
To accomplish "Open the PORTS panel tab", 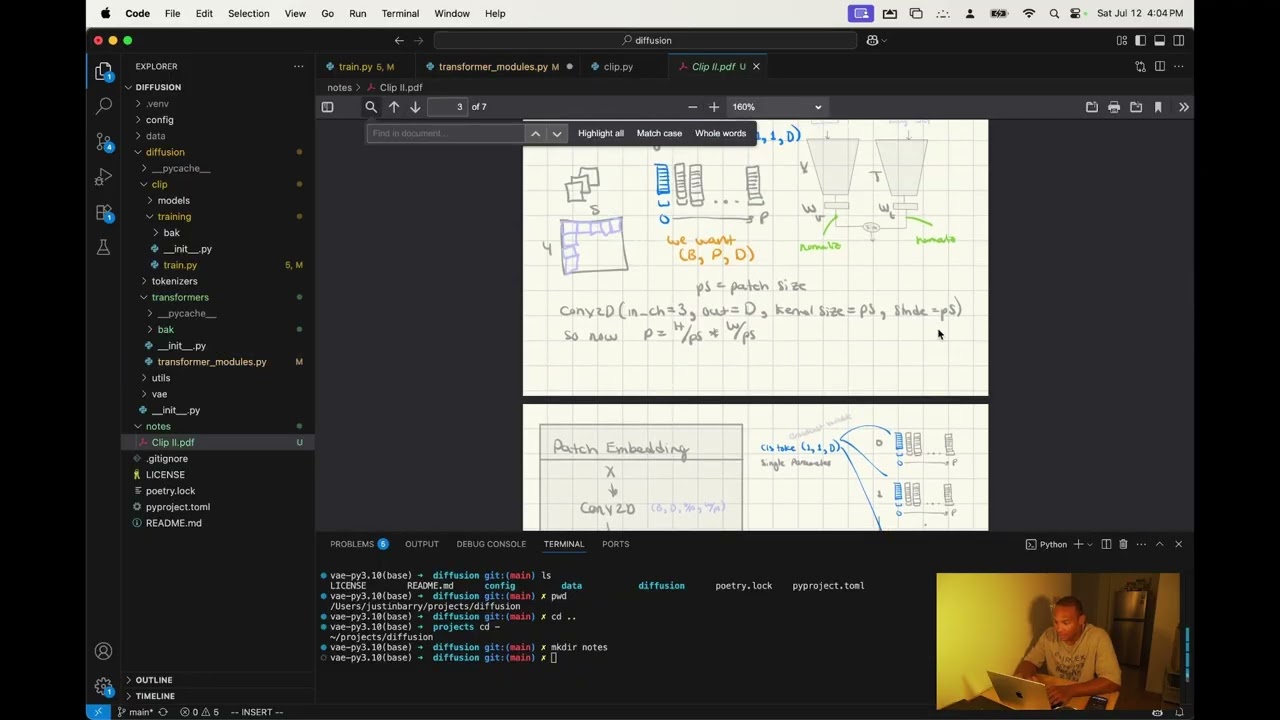I will click(616, 544).
